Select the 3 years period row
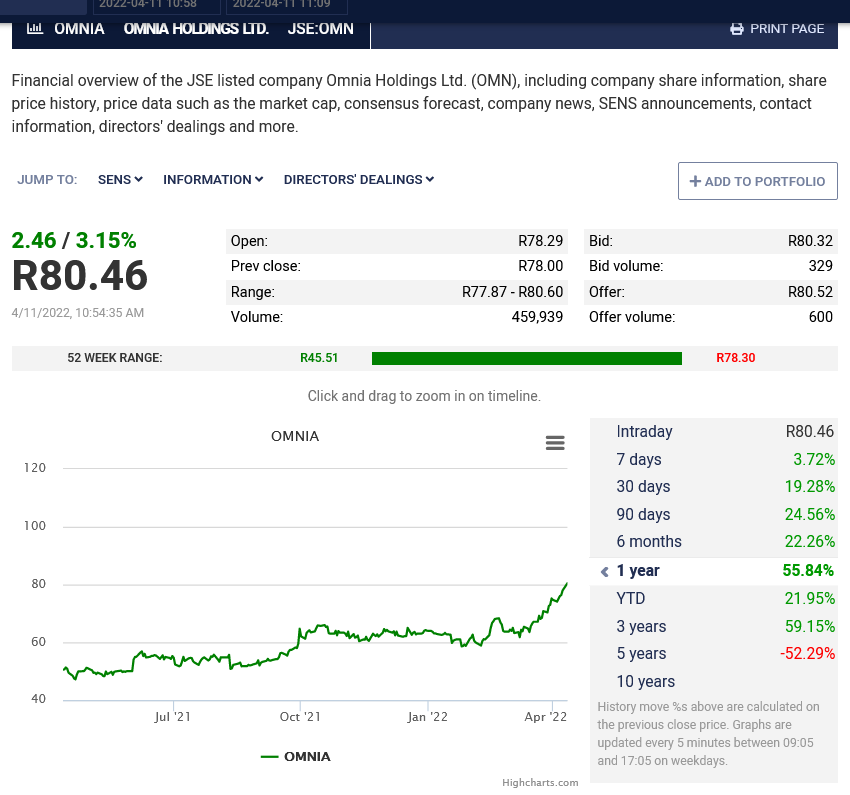 coord(713,626)
